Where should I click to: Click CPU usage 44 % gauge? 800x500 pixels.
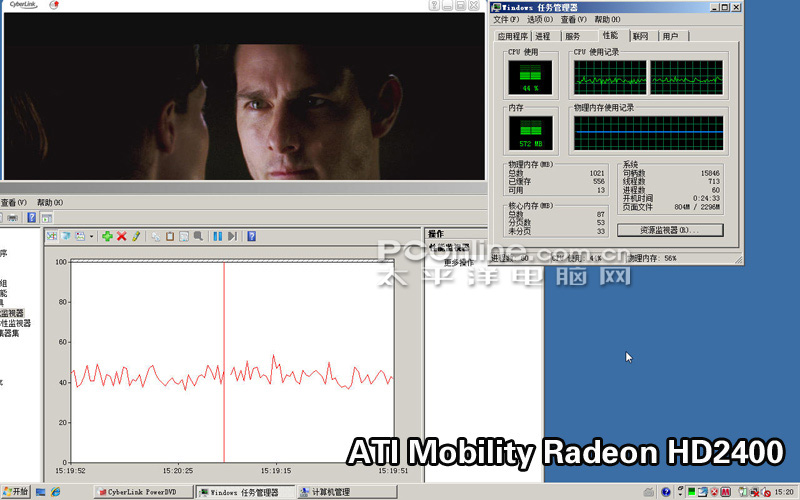(530, 78)
